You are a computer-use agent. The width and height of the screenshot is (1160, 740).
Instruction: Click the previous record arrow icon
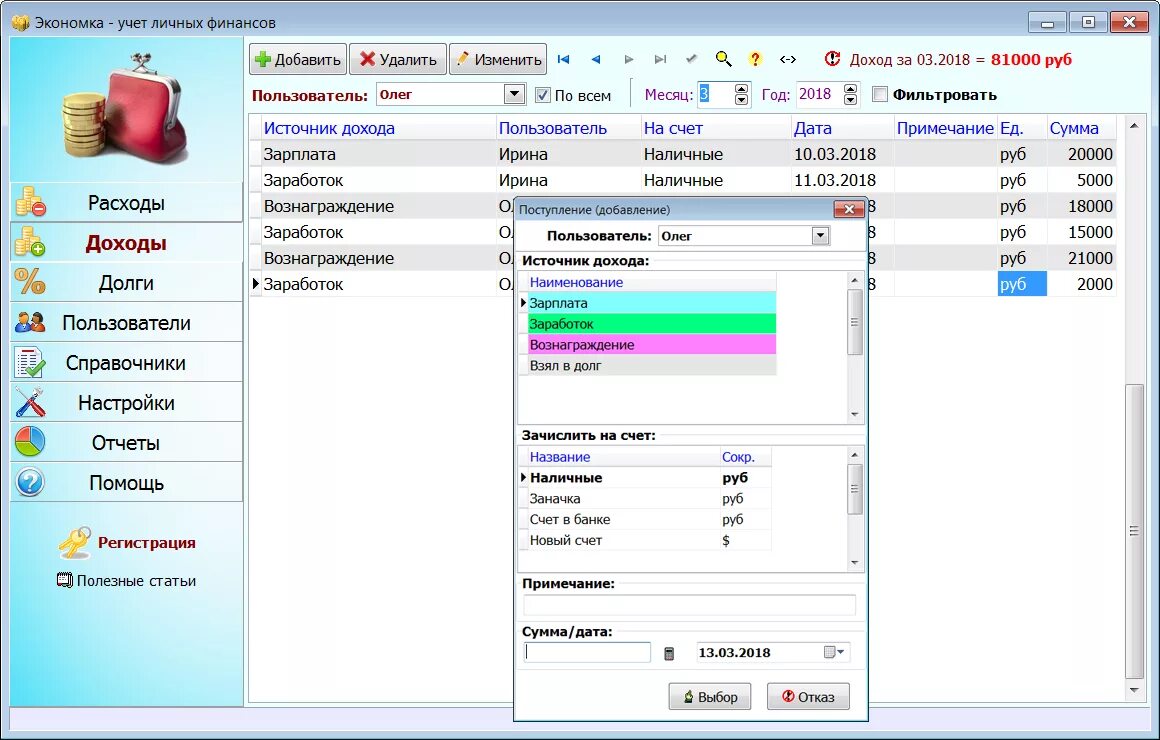[596, 59]
